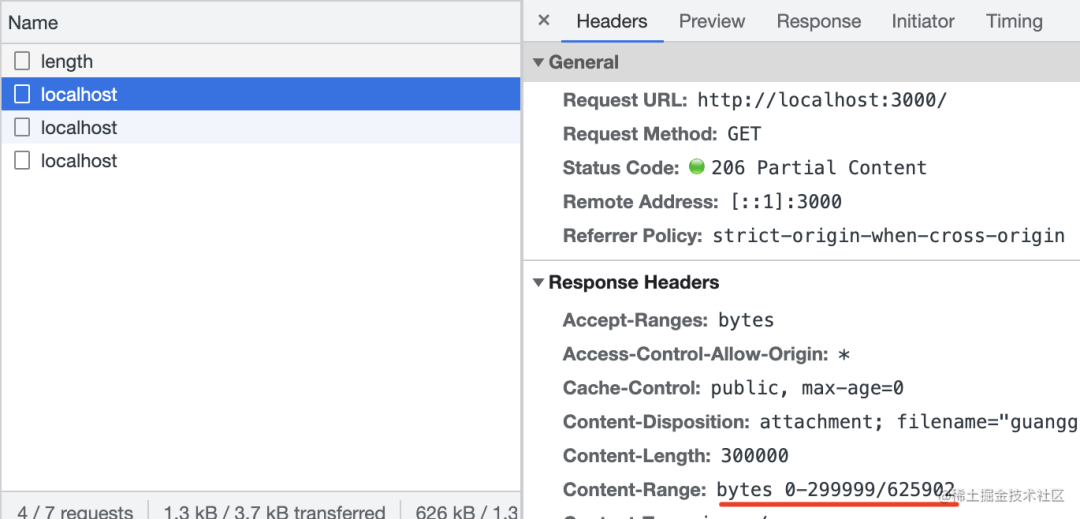Screen dimensions: 1080x519
Task: Switch to the Headers tab
Action: [612, 21]
